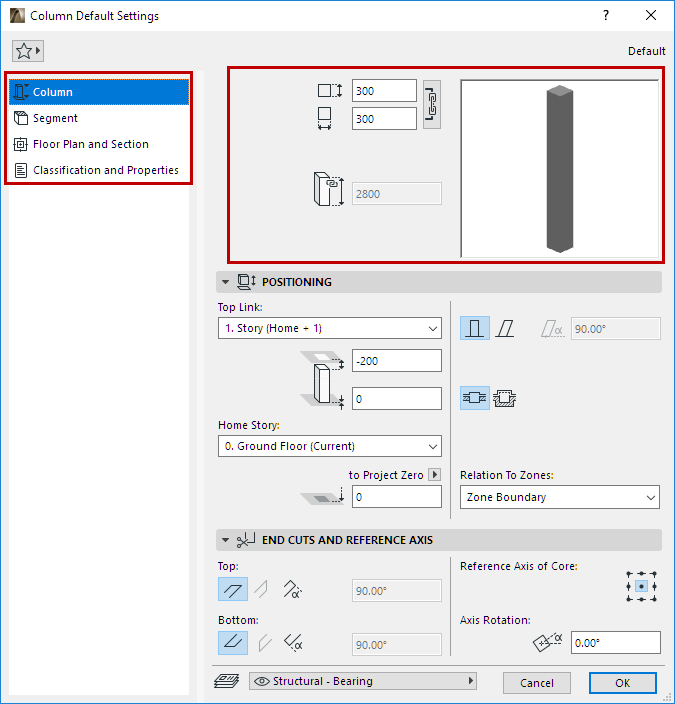Screen dimensions: 675x704
Task: Click the cross-section width field below the first 300
Action: coord(384,119)
